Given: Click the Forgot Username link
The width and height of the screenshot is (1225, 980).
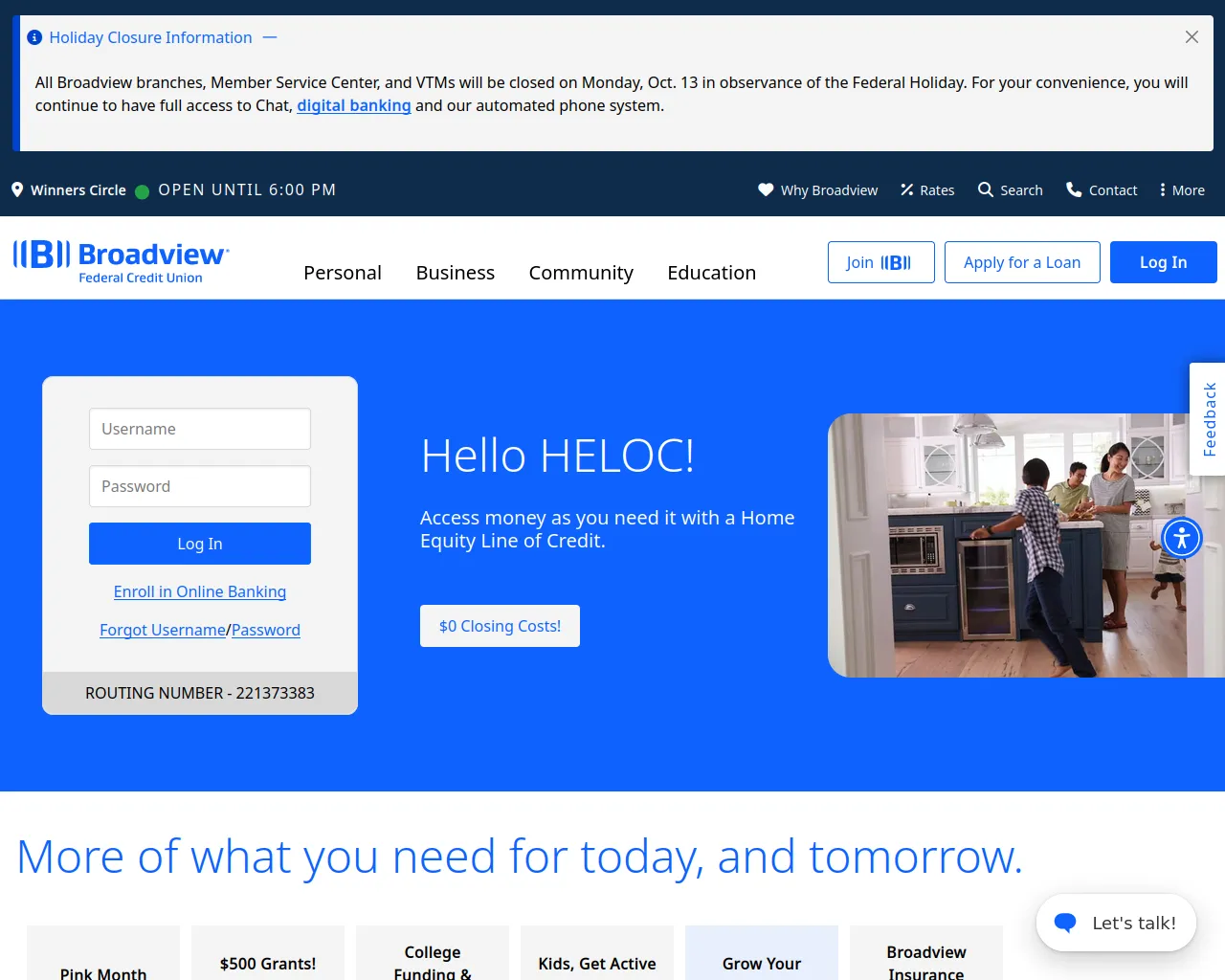Looking at the screenshot, I should (x=163, y=630).
